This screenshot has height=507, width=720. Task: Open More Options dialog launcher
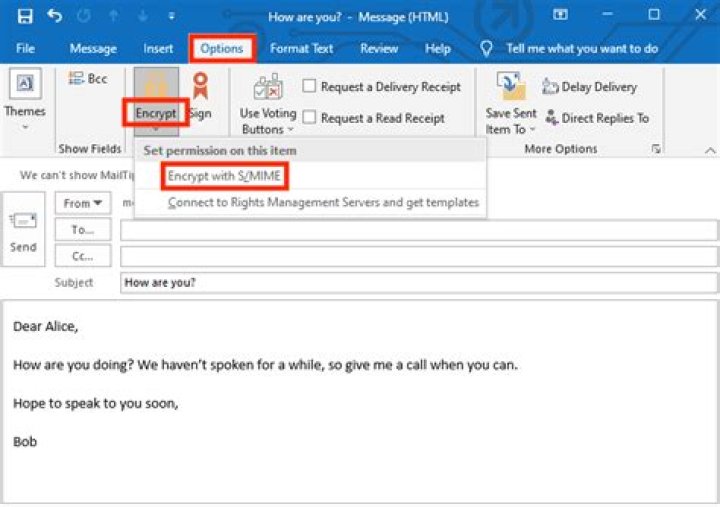656,149
